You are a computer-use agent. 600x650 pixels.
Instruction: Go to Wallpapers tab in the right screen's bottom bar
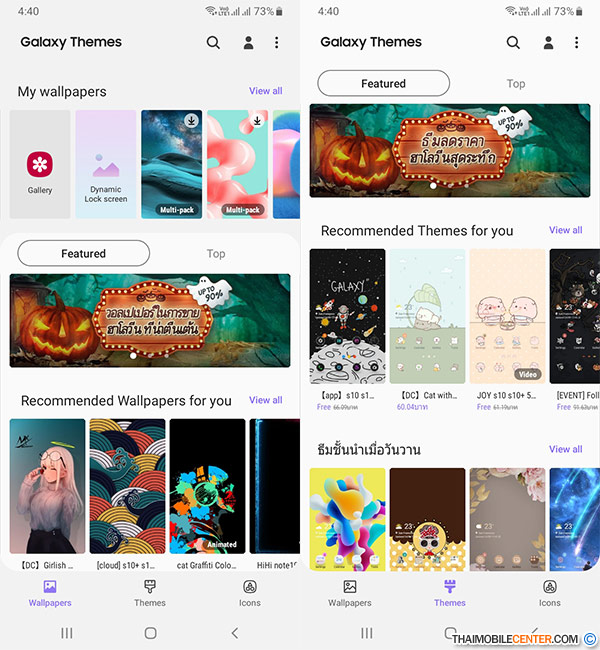(350, 592)
